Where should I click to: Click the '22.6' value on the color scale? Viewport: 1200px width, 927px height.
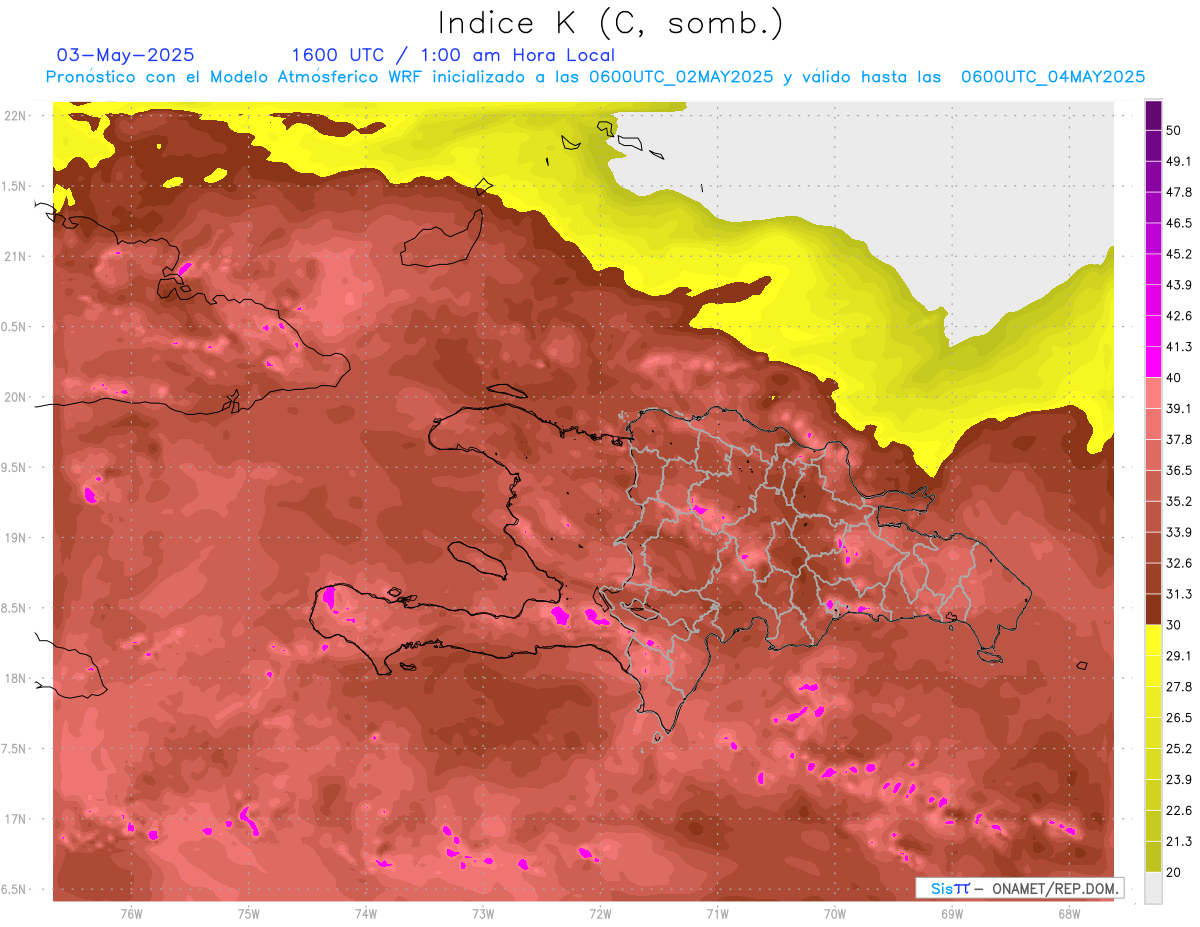pos(1180,811)
